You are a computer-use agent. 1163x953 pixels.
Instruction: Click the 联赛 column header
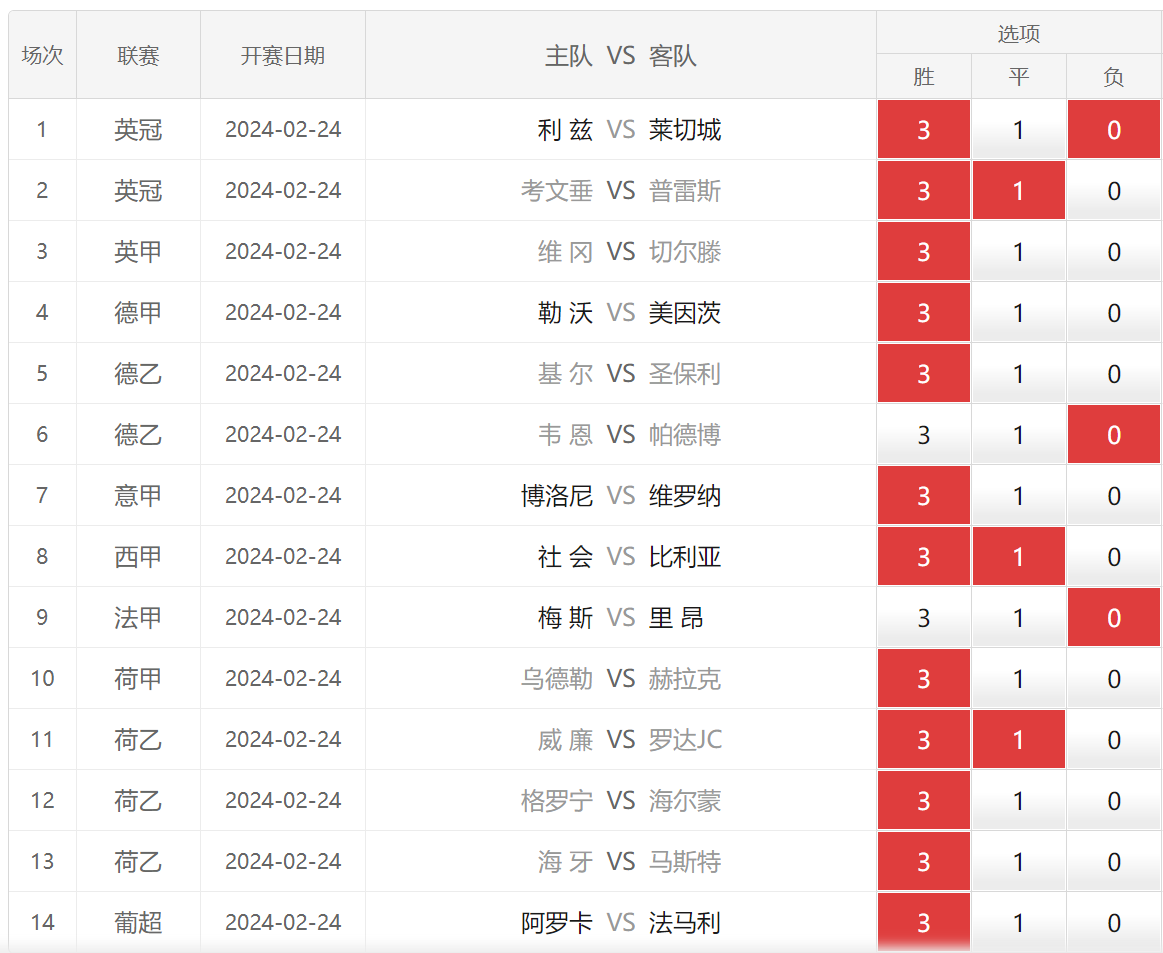[138, 55]
